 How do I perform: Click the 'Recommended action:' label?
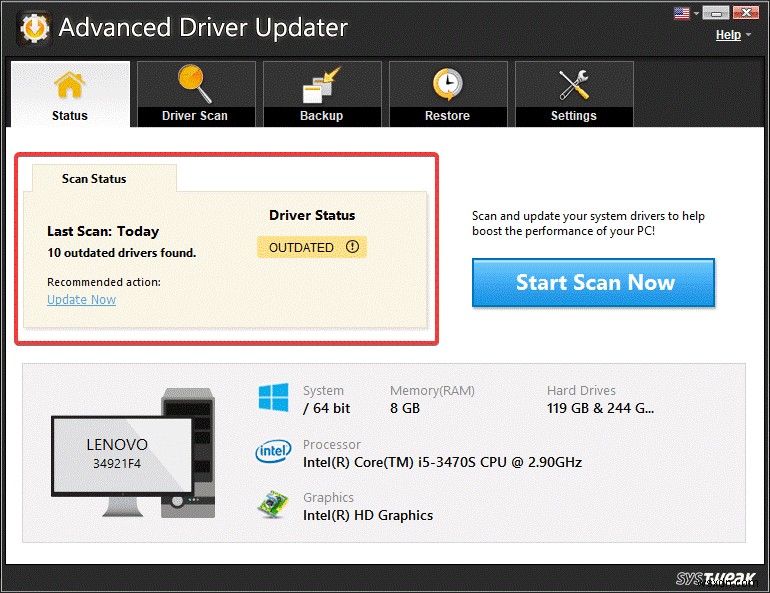pos(104,282)
